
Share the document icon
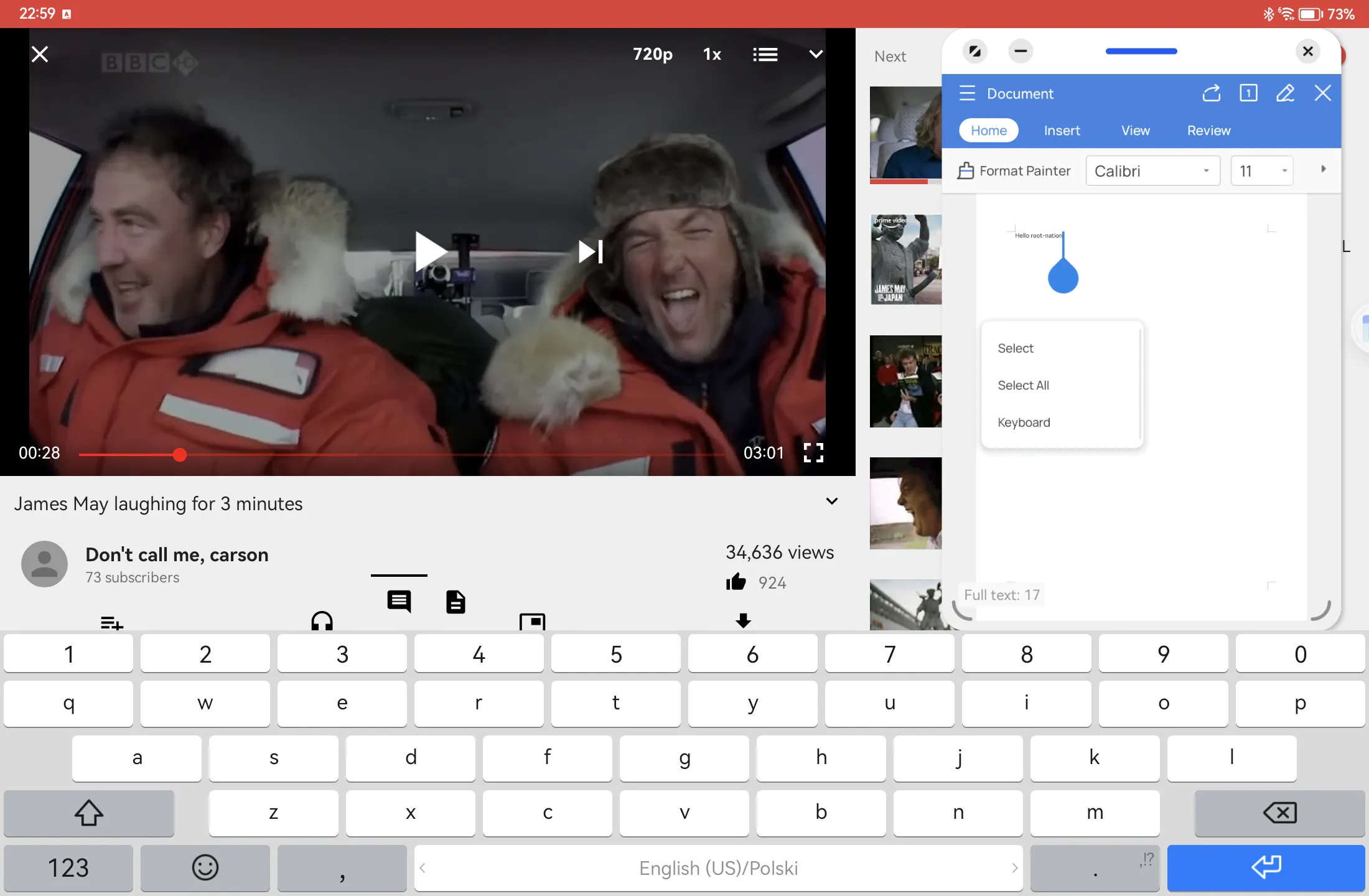click(x=1211, y=93)
